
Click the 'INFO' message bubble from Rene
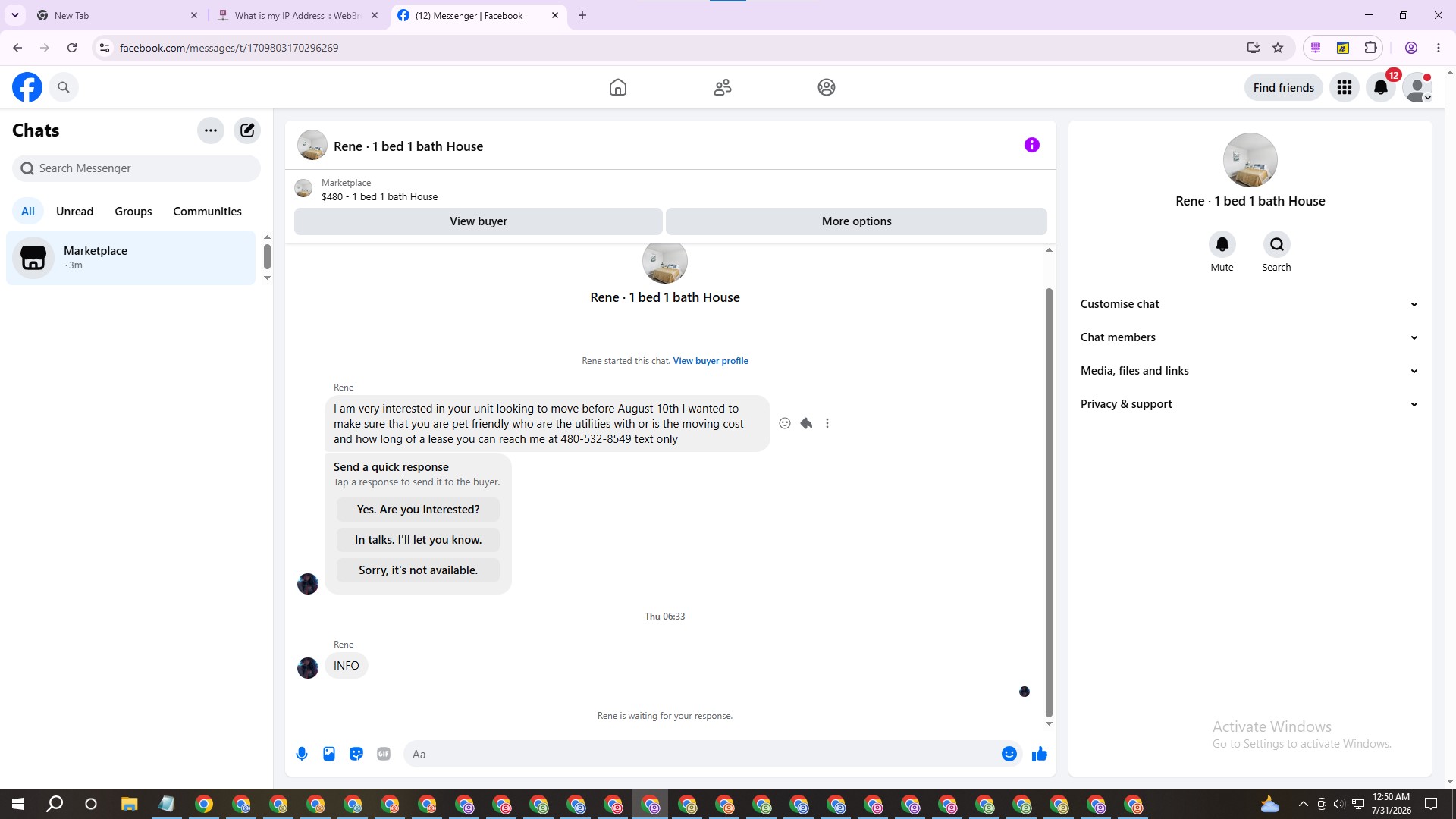pyautogui.click(x=347, y=666)
